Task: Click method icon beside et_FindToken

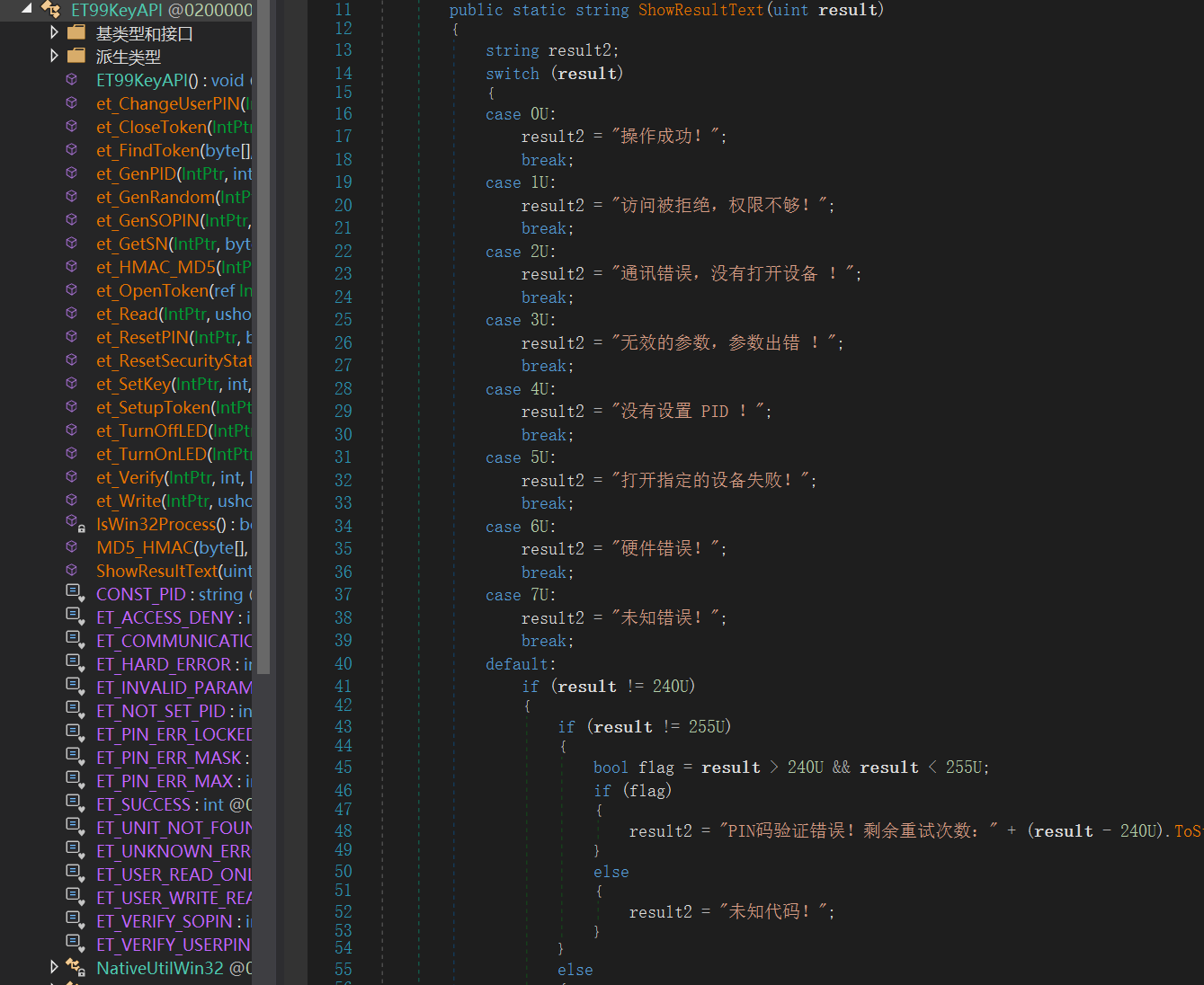Action: (72, 149)
